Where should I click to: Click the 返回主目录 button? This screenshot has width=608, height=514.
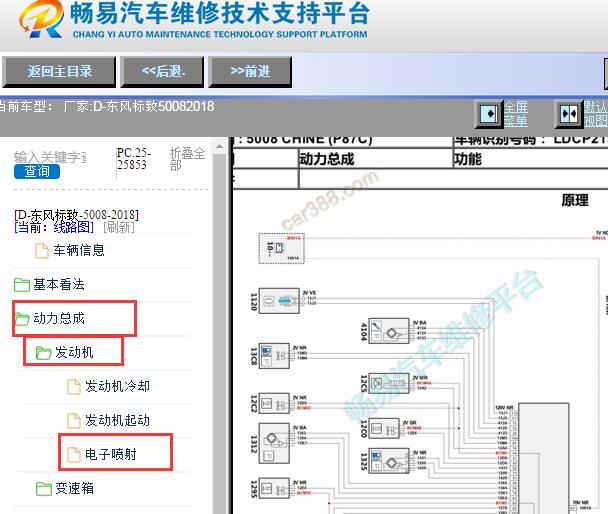[x=59, y=72]
